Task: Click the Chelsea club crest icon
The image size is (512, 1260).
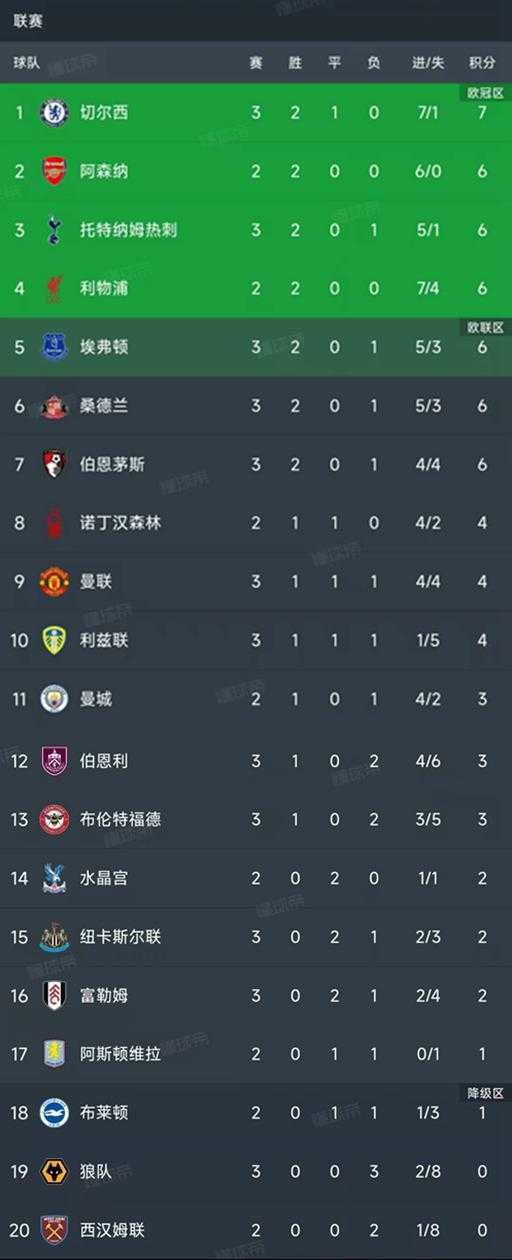Action: click(53, 112)
